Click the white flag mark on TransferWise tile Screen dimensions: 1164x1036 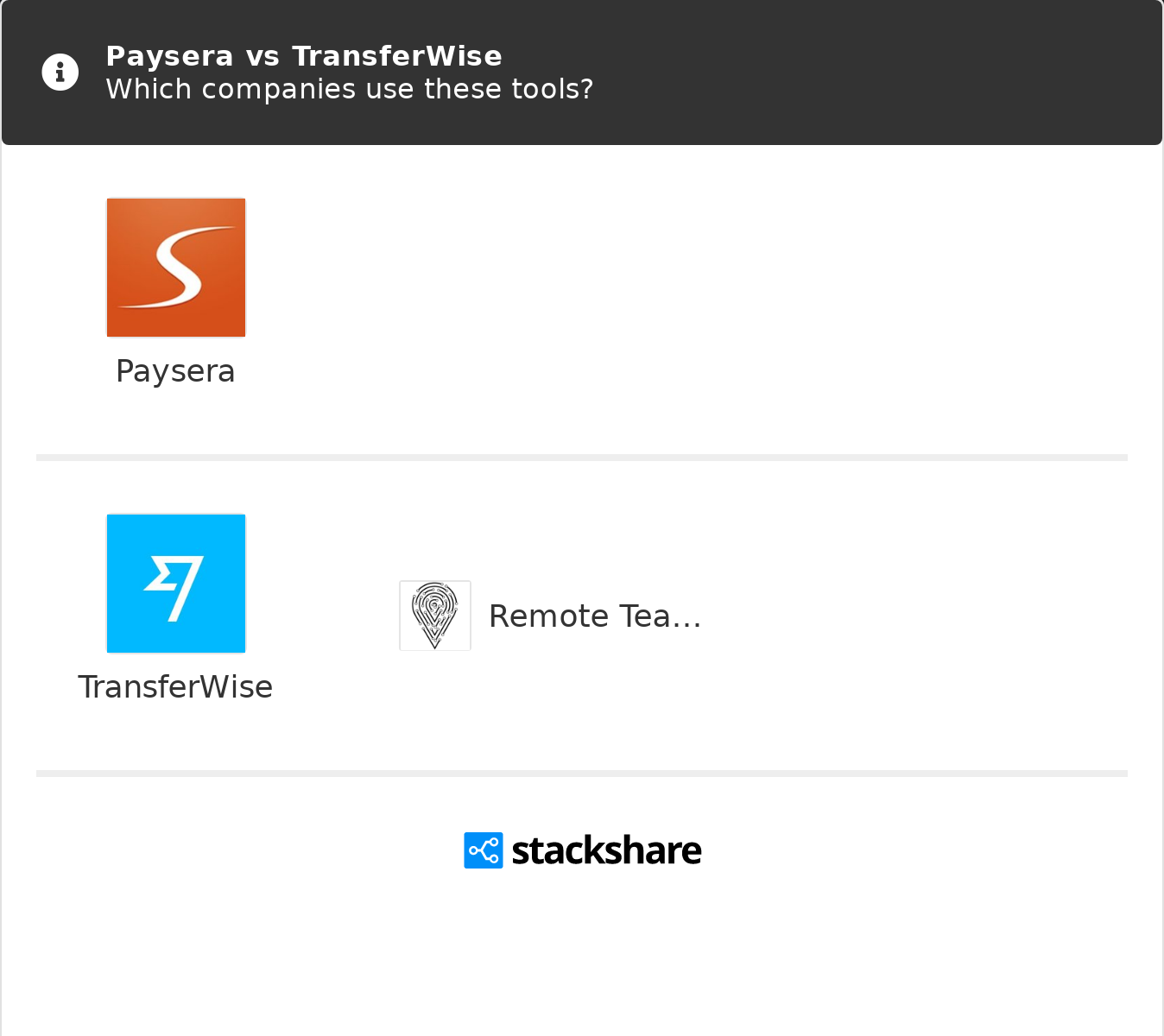[x=174, y=587]
